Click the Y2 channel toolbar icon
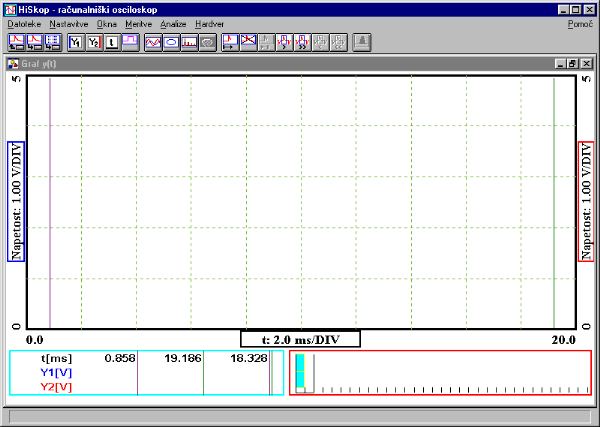This screenshot has width=600, height=427. pos(94,42)
